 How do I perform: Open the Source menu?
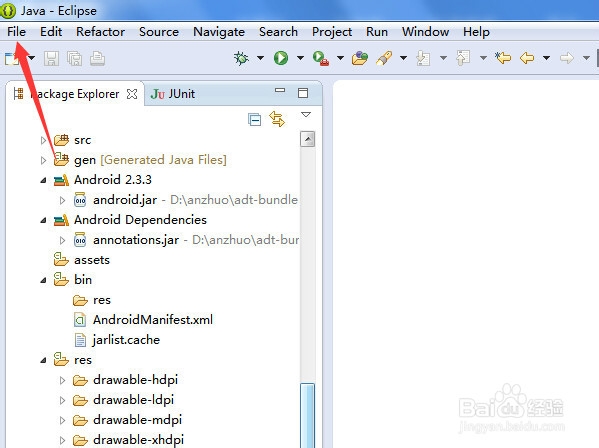pos(159,32)
